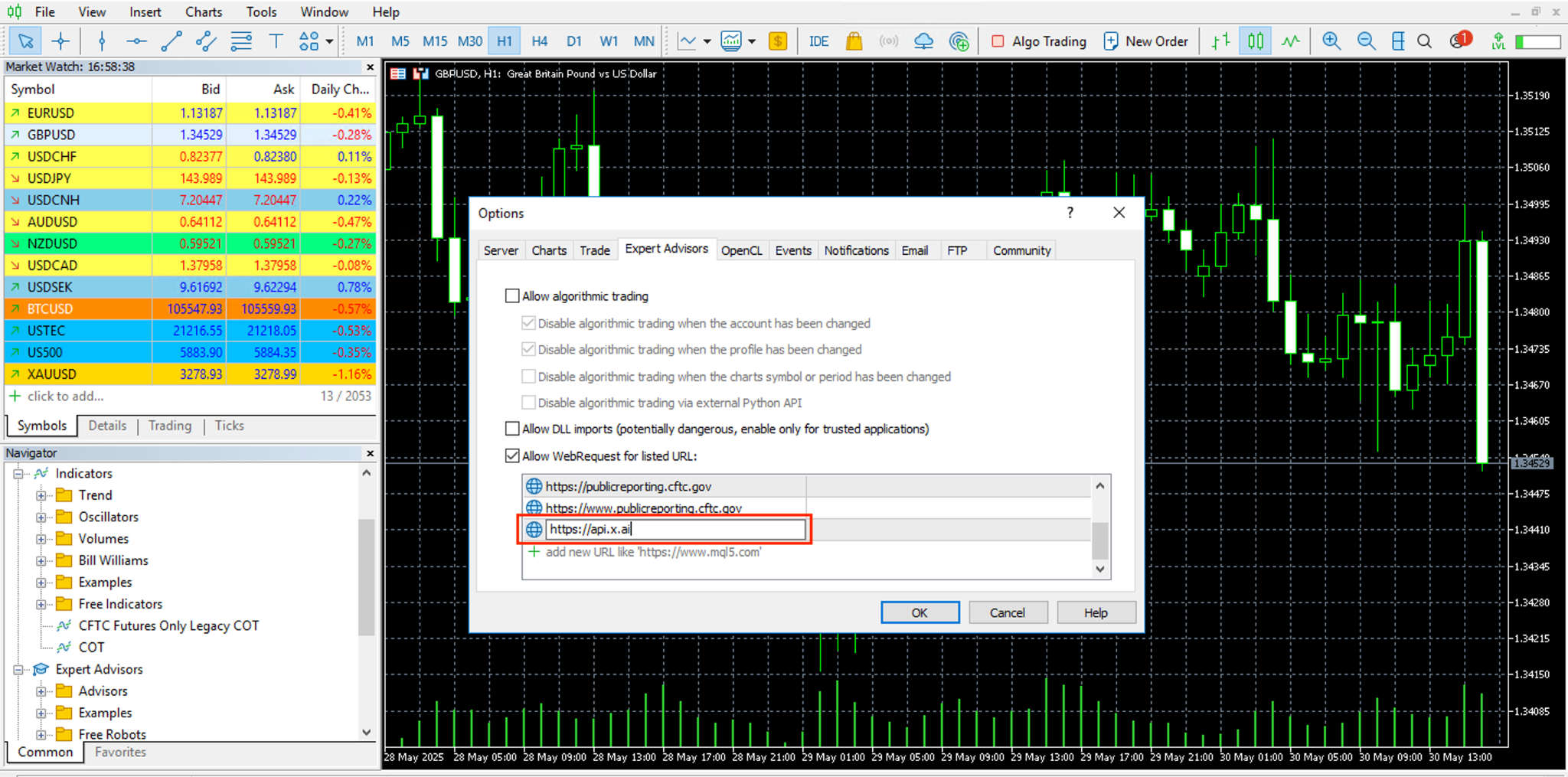Viewport: 1568px width, 777px height.
Task: Open the Charts menu
Action: [x=204, y=12]
